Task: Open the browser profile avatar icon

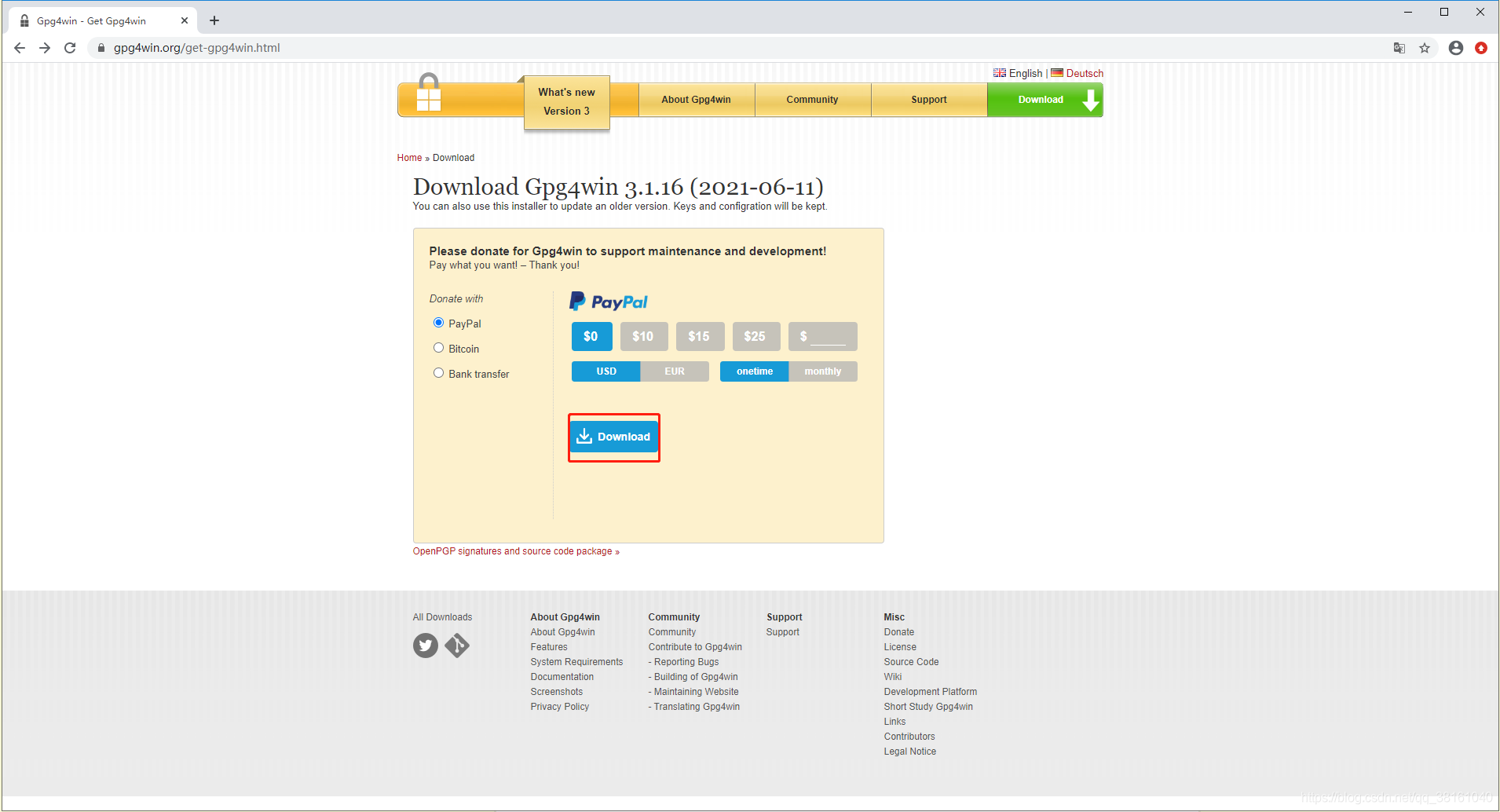Action: 1456,48
